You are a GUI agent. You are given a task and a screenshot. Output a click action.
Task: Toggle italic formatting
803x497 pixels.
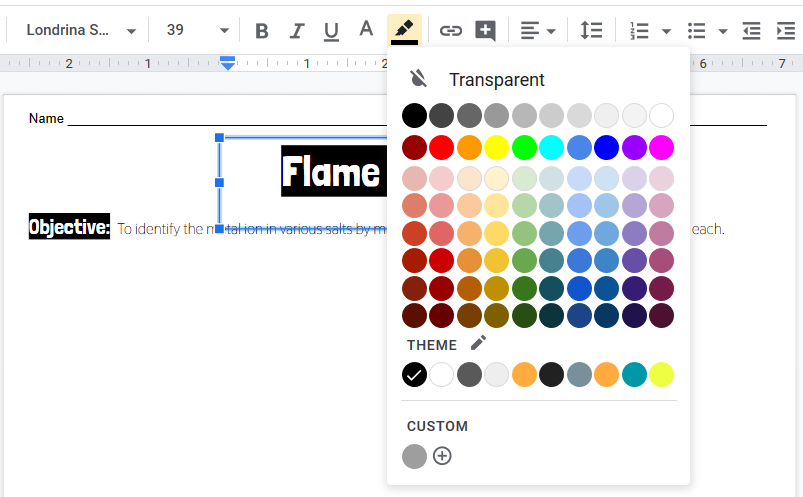coord(296,31)
